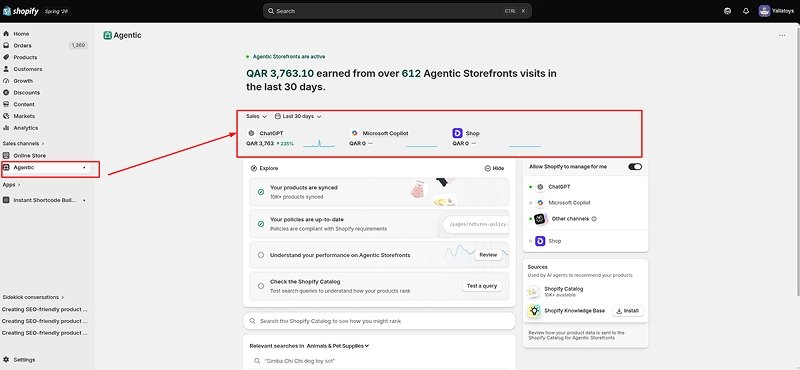The height and width of the screenshot is (370, 800).
Task: Click the Agentic page header icon
Action: coord(107,35)
